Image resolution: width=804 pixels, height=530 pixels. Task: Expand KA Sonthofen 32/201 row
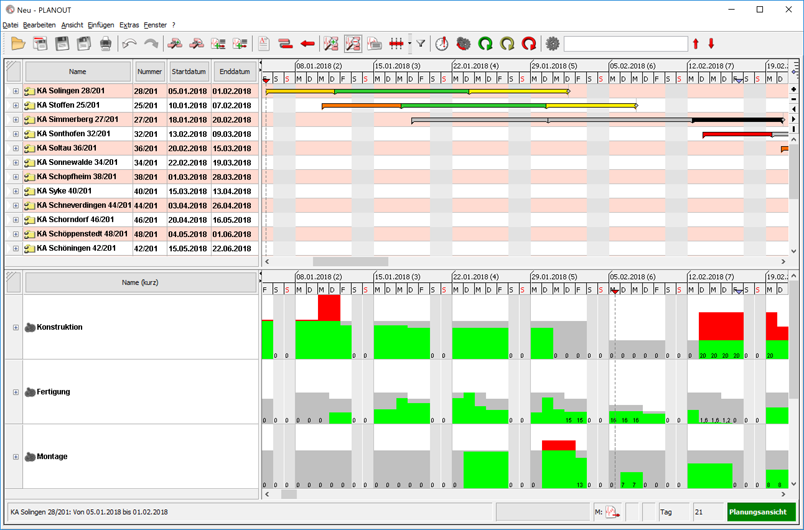(16, 134)
